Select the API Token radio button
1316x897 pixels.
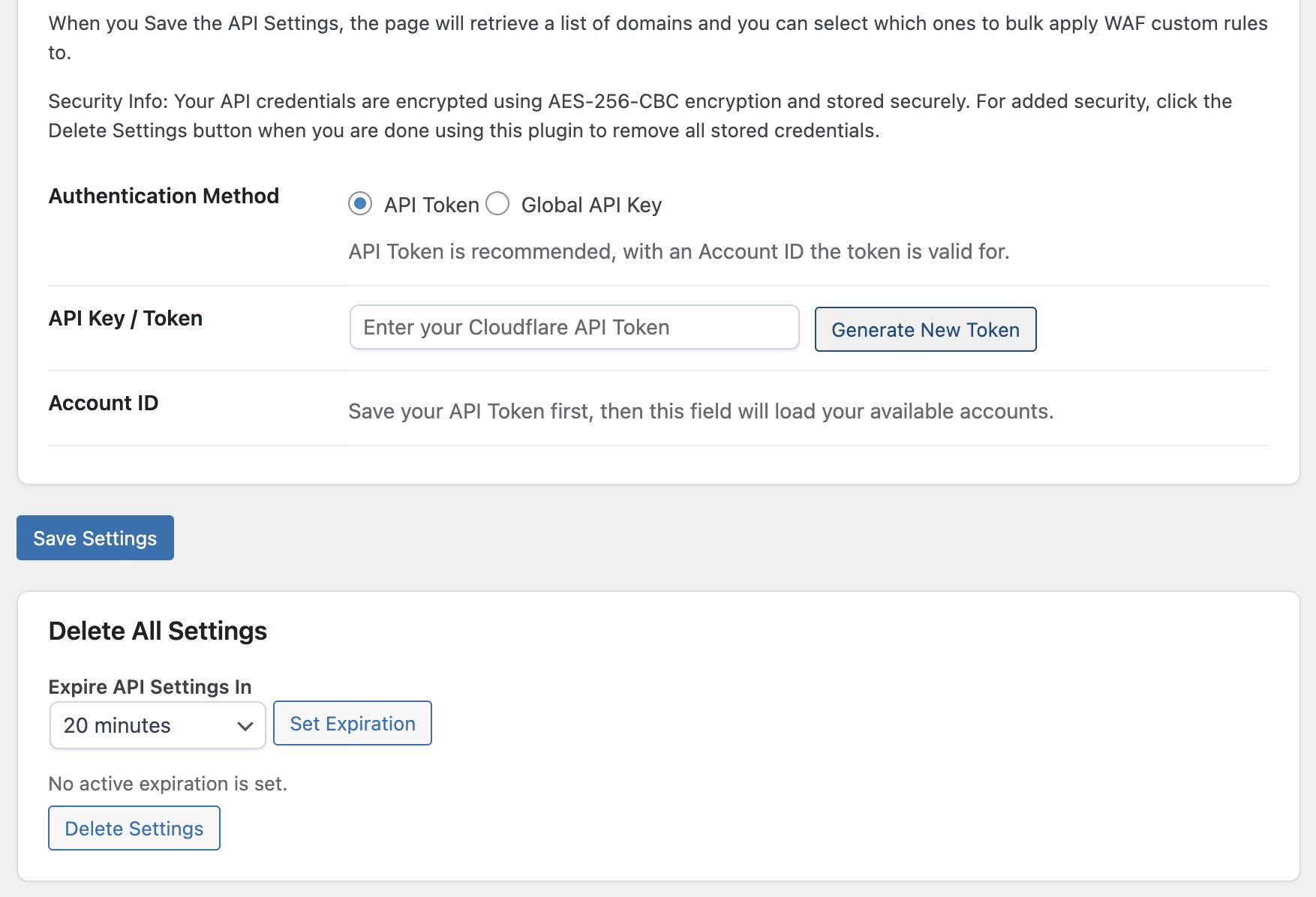360,204
